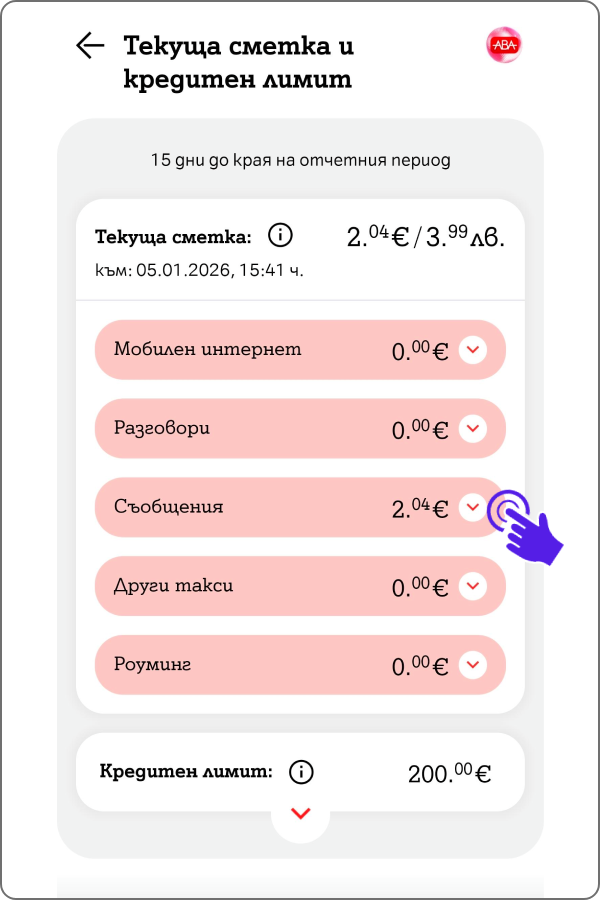Select the Мобилен интернет category row
600x900 pixels.
(250, 349)
